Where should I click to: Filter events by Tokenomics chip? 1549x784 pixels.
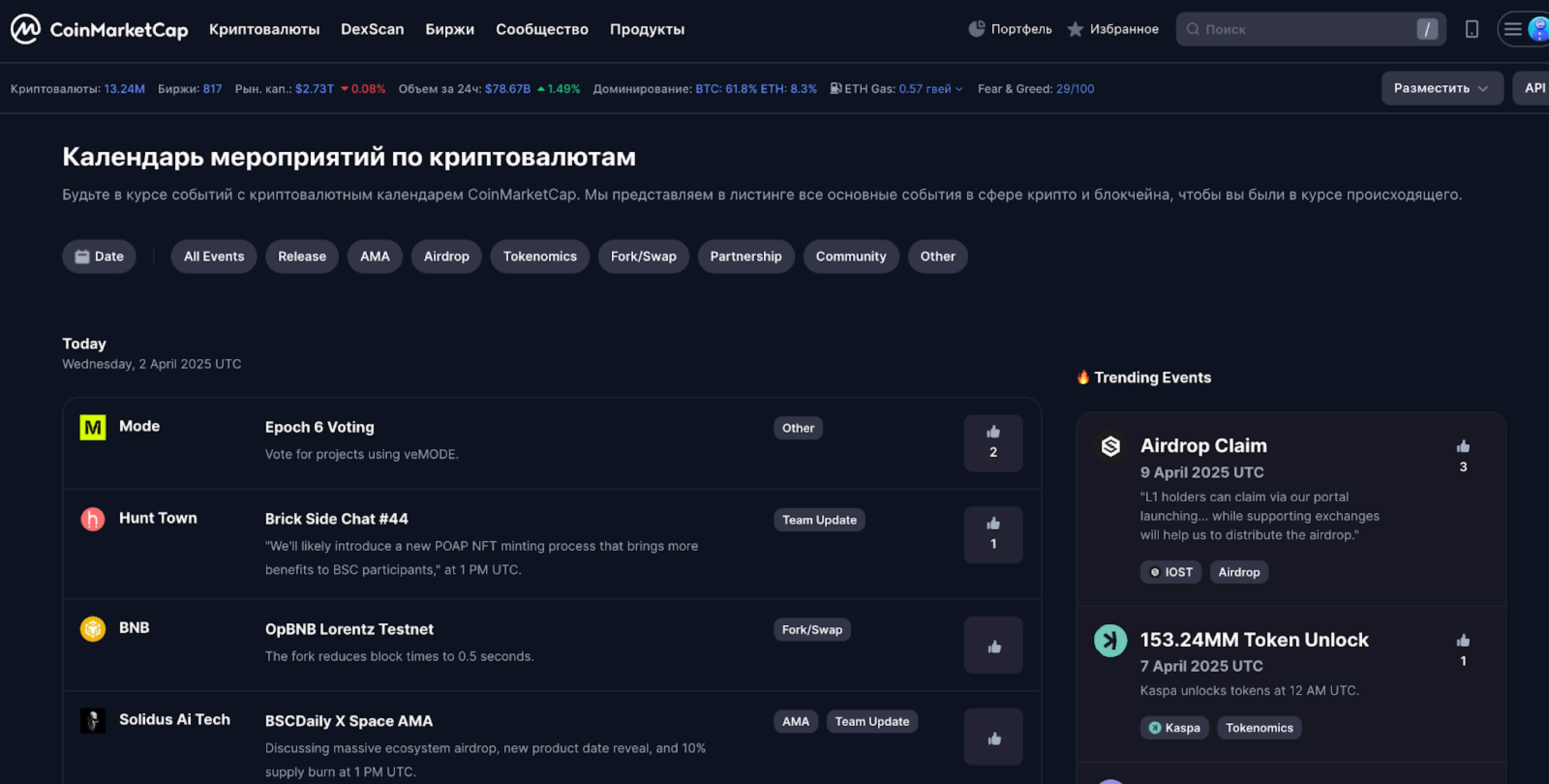coord(540,257)
